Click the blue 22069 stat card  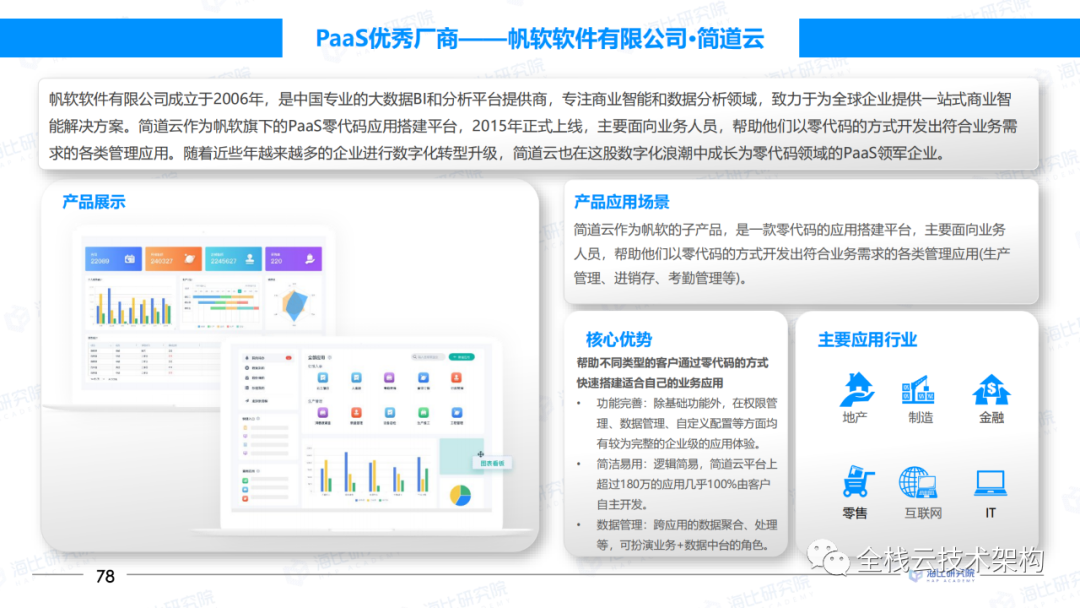point(113,259)
